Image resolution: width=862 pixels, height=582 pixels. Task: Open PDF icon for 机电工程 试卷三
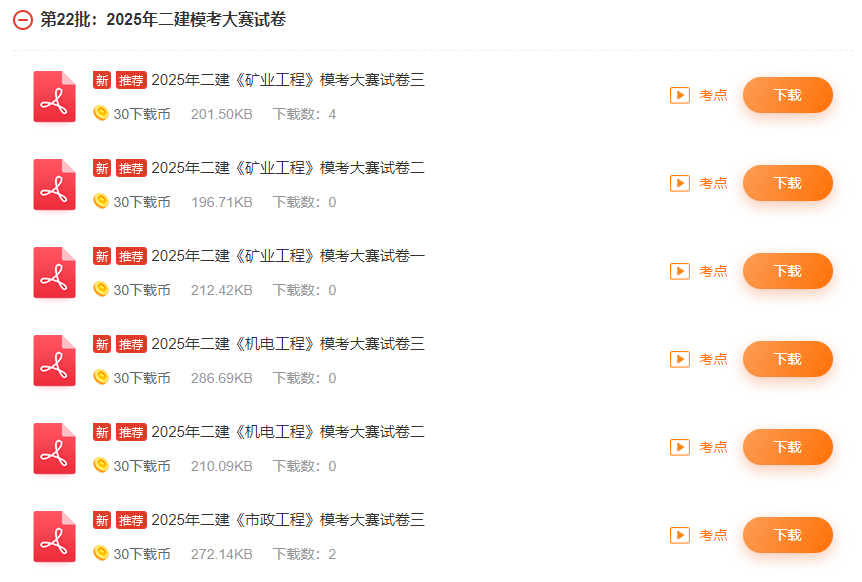pos(54,360)
